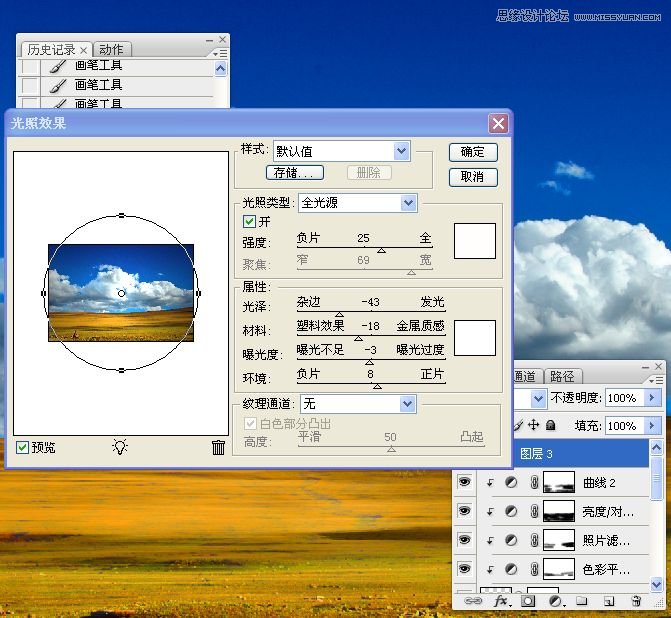Viewport: 671px width, 618px height.
Task: Create new layer icon
Action: 609,601
